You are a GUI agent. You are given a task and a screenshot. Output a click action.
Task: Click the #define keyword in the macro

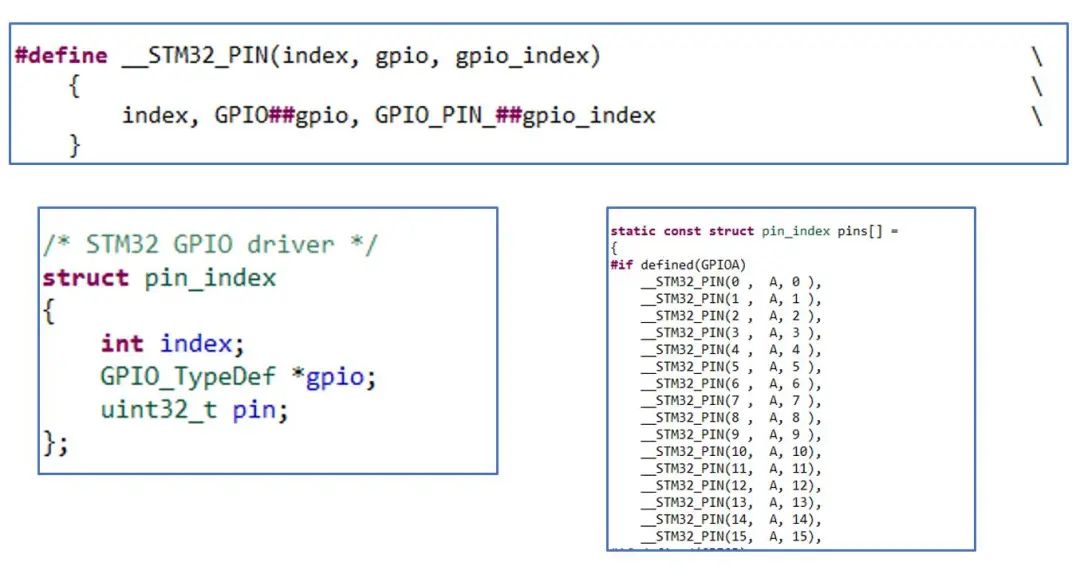pos(60,56)
